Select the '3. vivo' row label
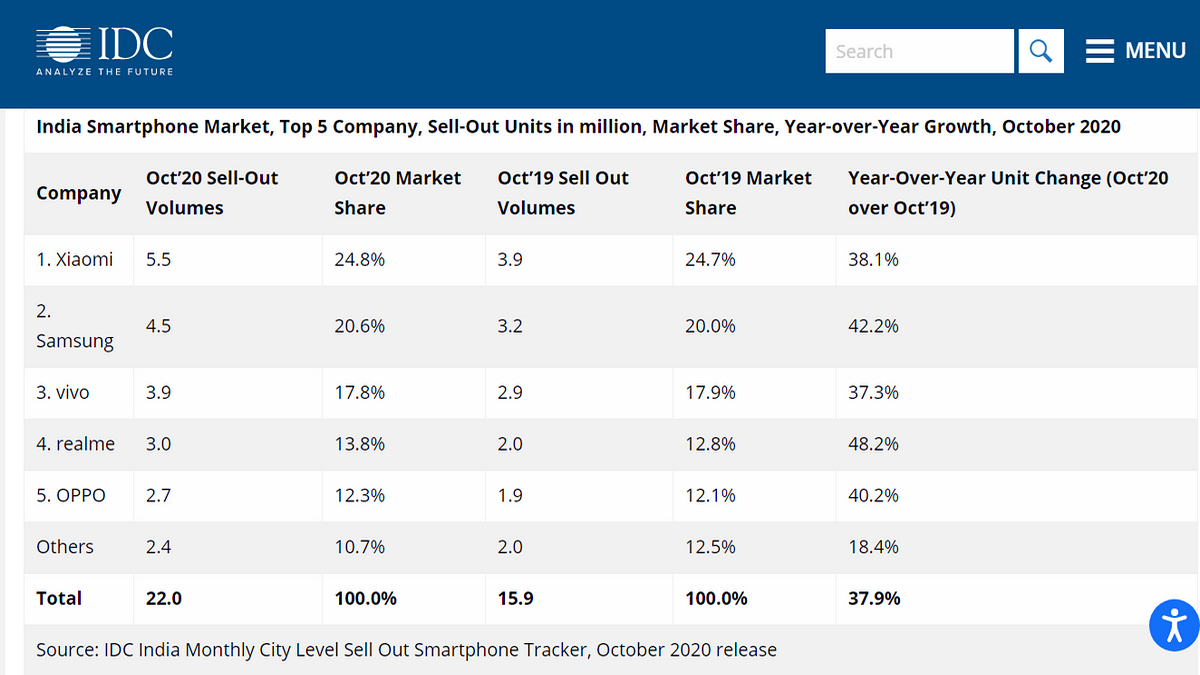The image size is (1200, 675). pyautogui.click(x=63, y=393)
